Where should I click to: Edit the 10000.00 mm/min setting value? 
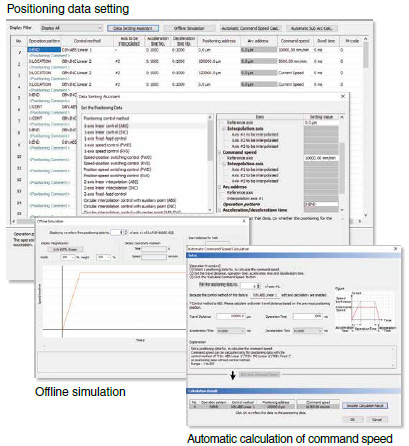pos(321,158)
